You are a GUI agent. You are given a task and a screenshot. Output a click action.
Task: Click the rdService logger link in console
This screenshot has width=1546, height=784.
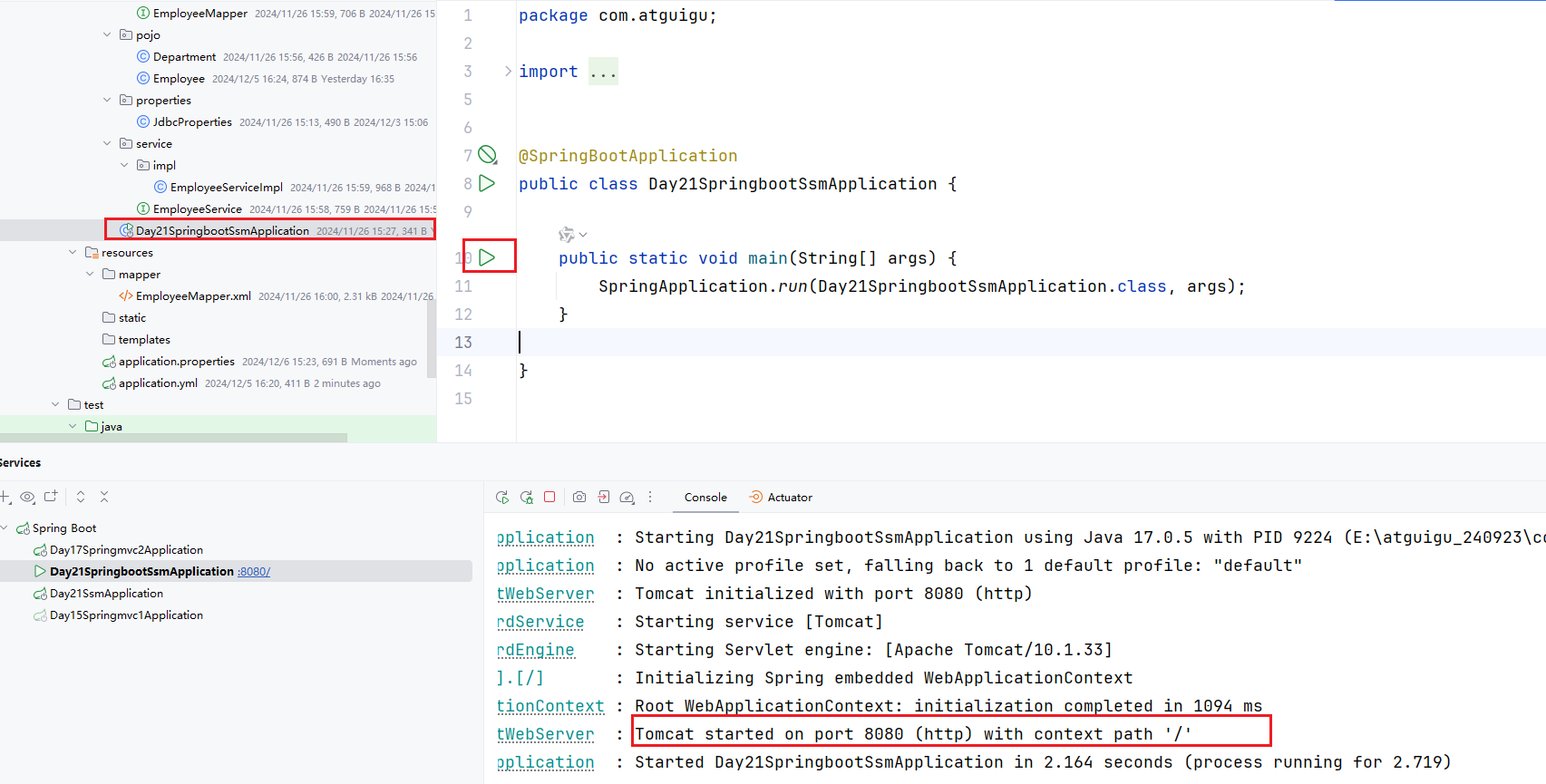click(540, 622)
